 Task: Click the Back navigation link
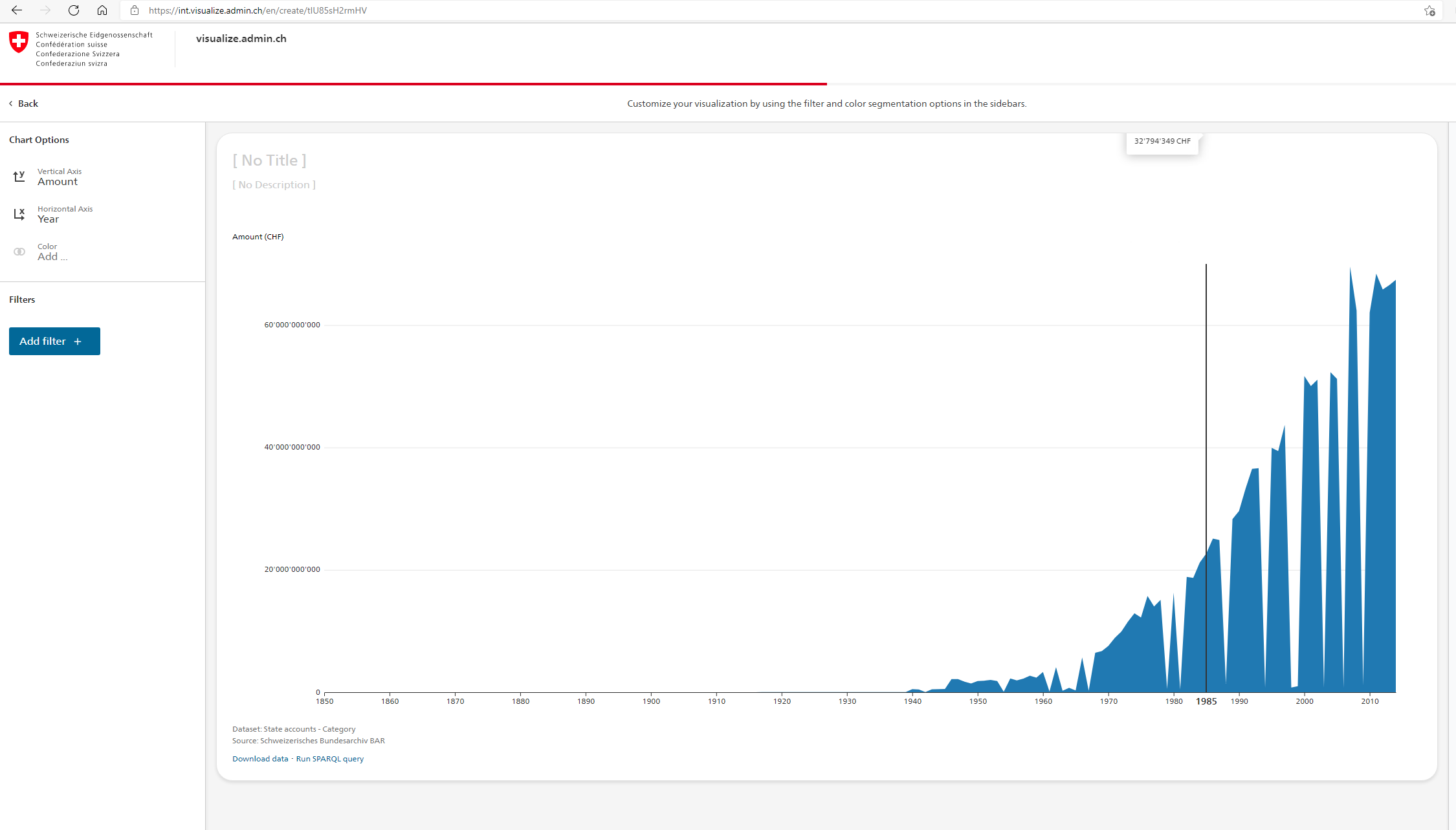coord(27,103)
